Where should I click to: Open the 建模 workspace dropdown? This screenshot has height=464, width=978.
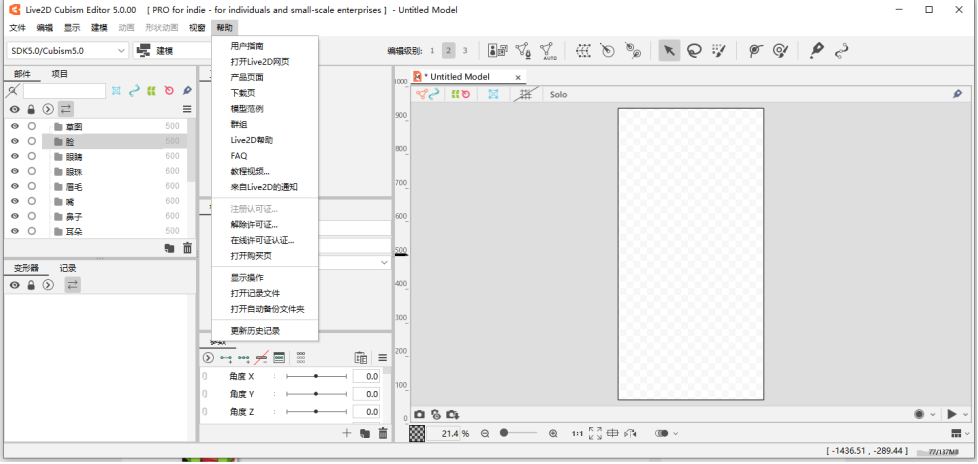[x=173, y=51]
